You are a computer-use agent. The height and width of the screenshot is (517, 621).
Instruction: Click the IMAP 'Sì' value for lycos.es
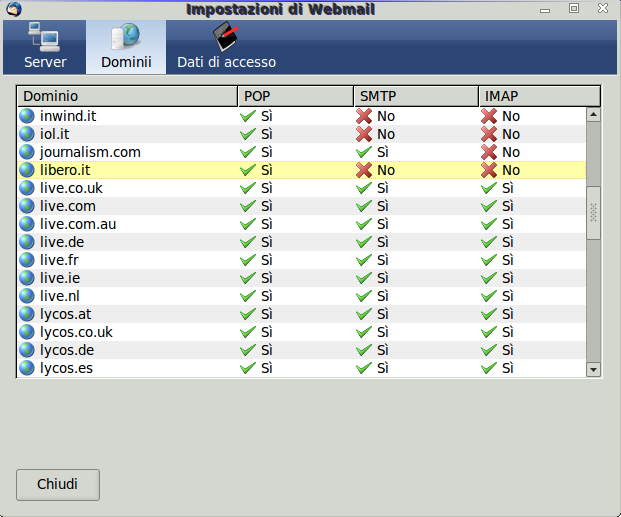click(x=508, y=368)
